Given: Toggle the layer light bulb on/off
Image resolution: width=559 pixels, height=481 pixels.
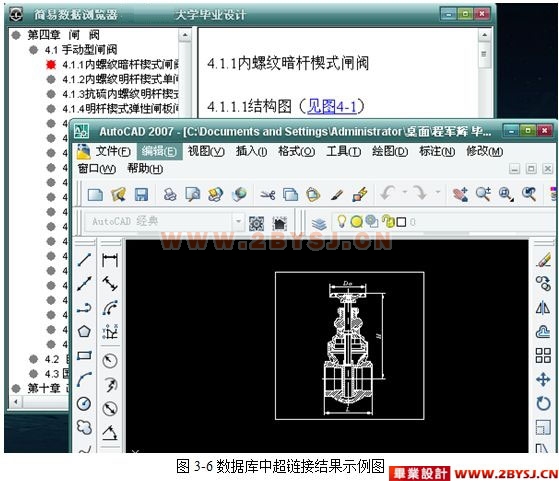Looking at the screenshot, I should point(342,221).
